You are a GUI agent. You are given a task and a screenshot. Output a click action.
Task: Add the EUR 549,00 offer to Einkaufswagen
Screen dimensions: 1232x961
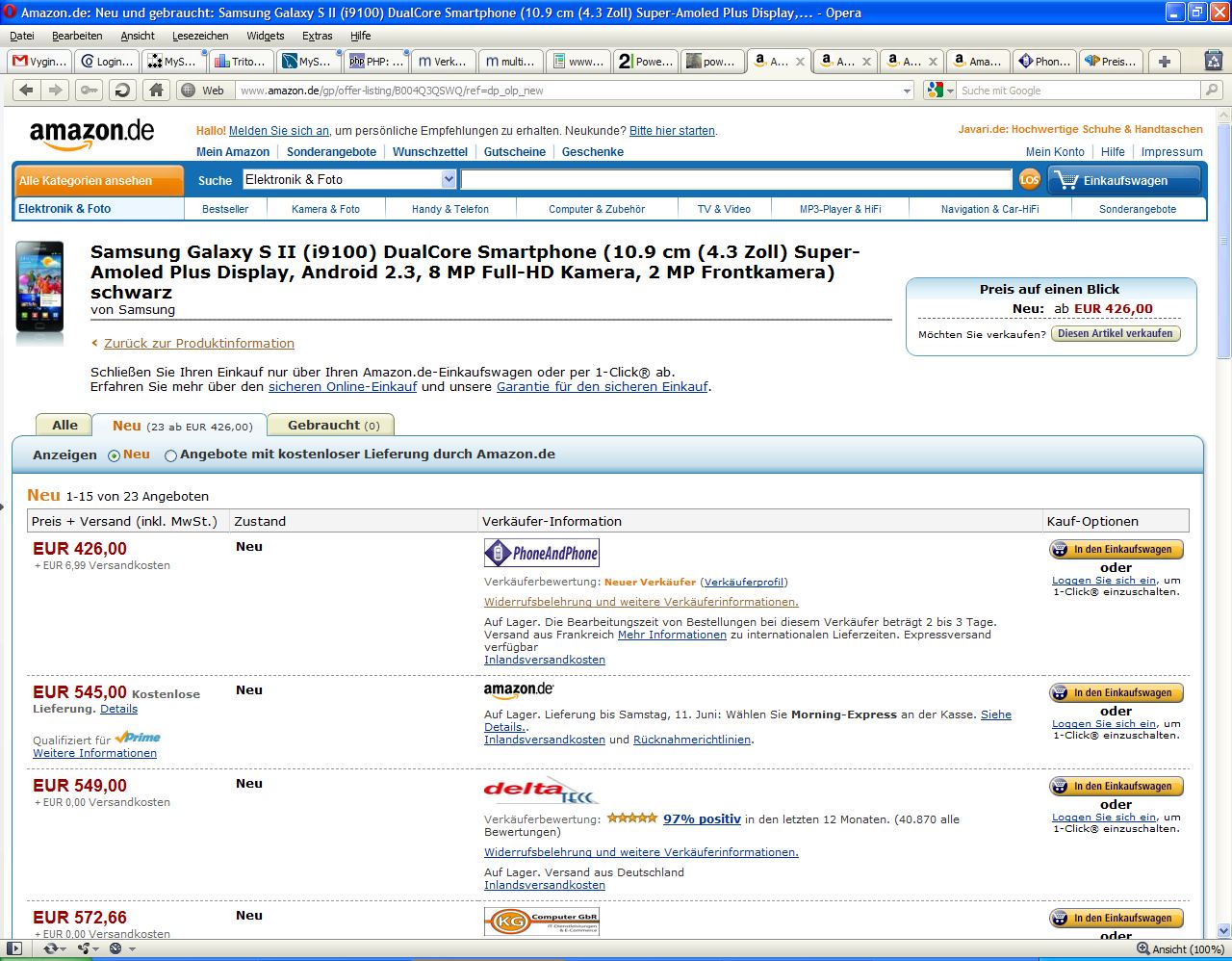(x=1116, y=787)
